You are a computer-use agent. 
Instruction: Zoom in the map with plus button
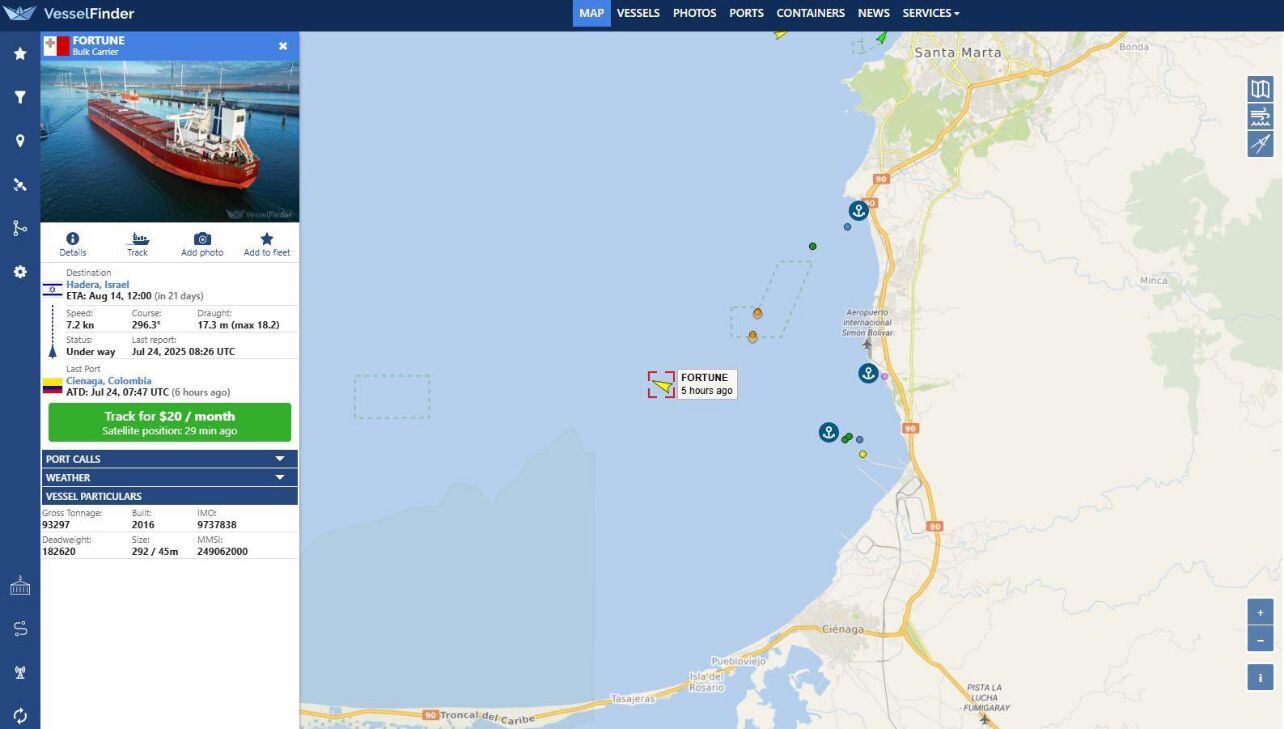click(x=1259, y=612)
